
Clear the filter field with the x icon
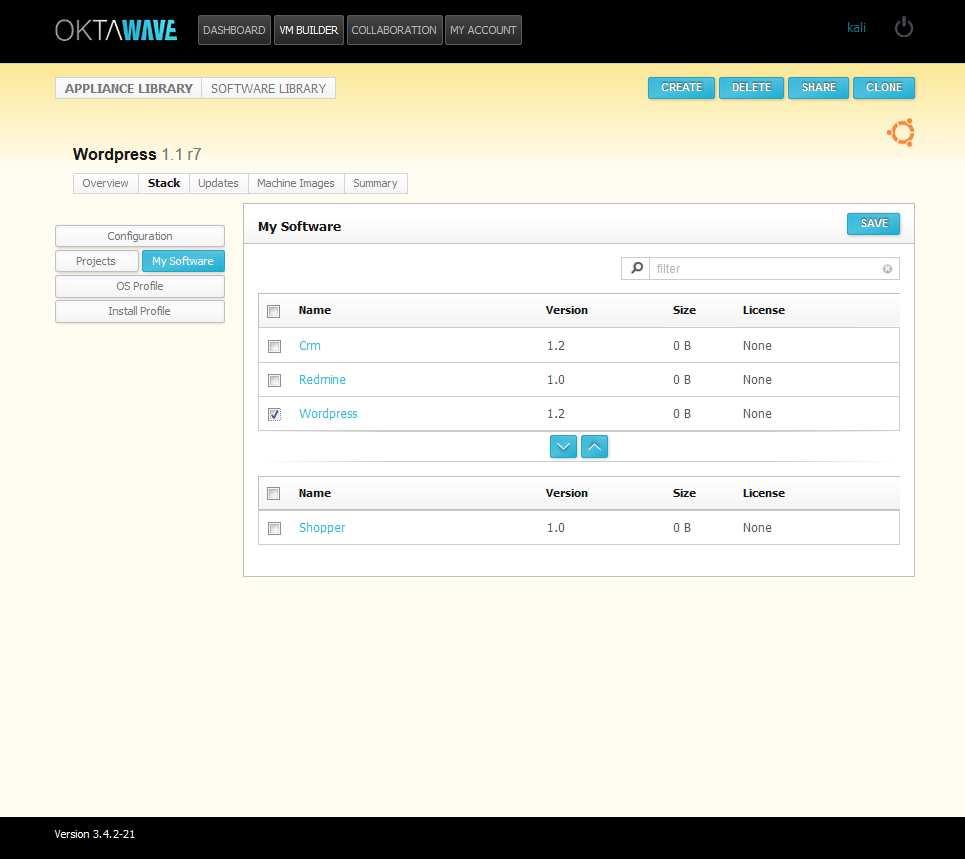[887, 268]
